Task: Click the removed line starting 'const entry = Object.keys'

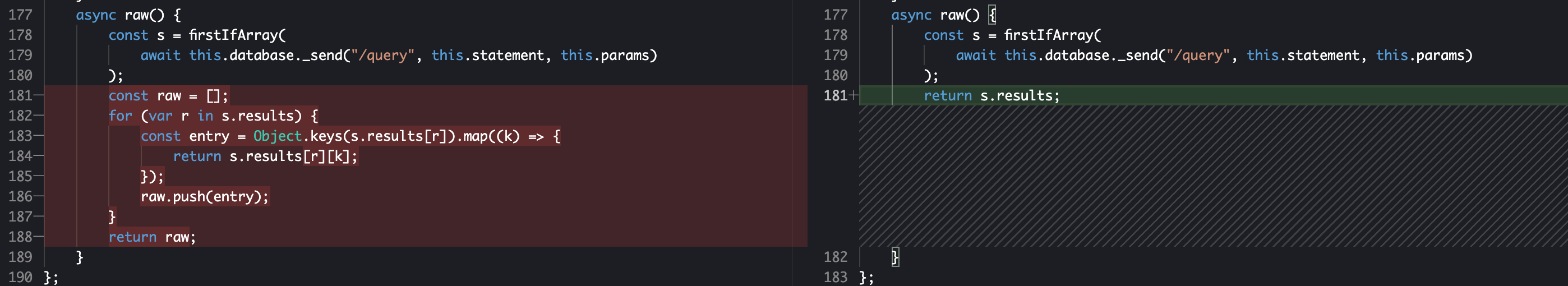Action: click(x=351, y=136)
